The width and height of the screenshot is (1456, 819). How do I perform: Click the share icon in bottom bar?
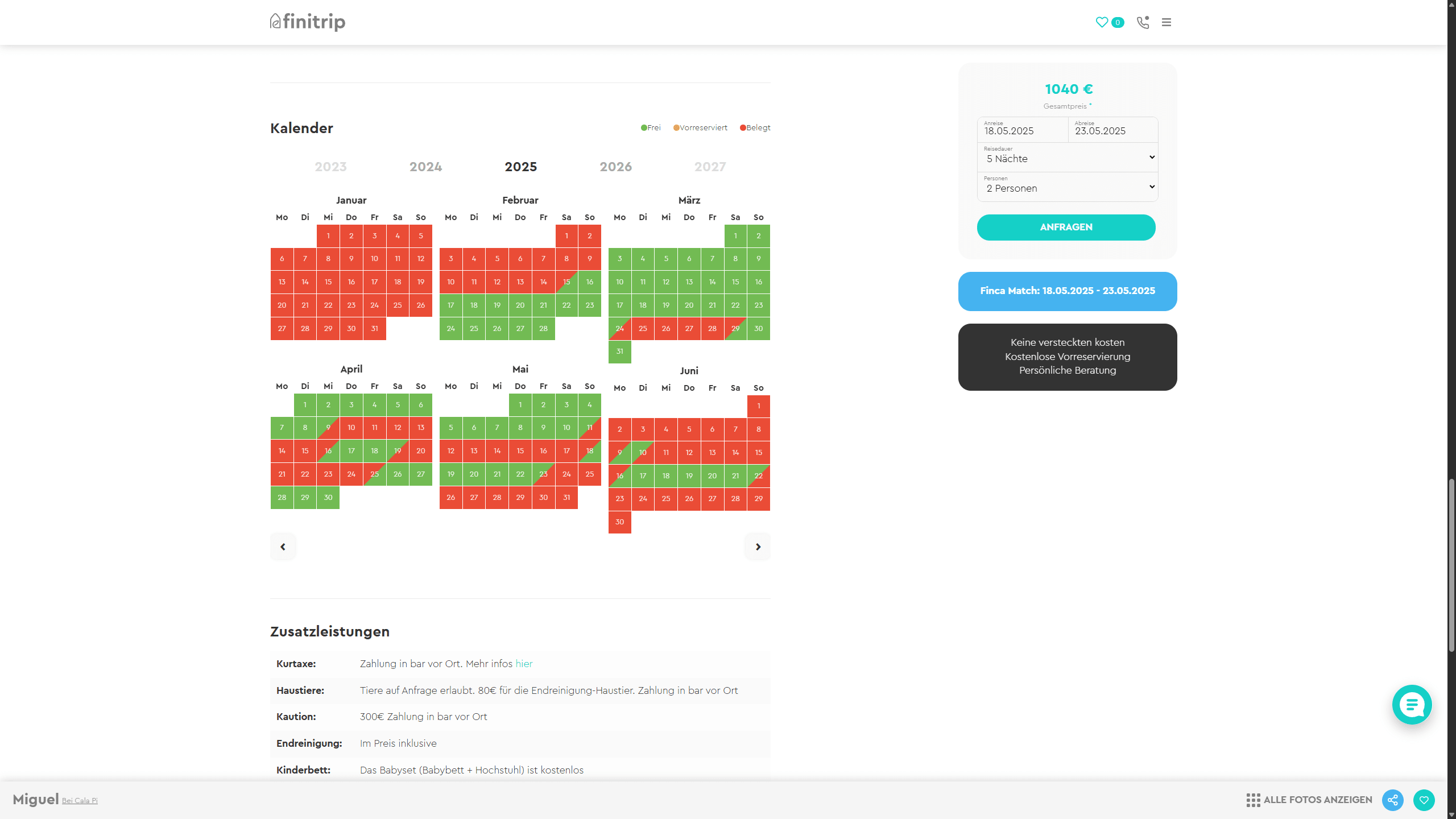tap(1392, 800)
